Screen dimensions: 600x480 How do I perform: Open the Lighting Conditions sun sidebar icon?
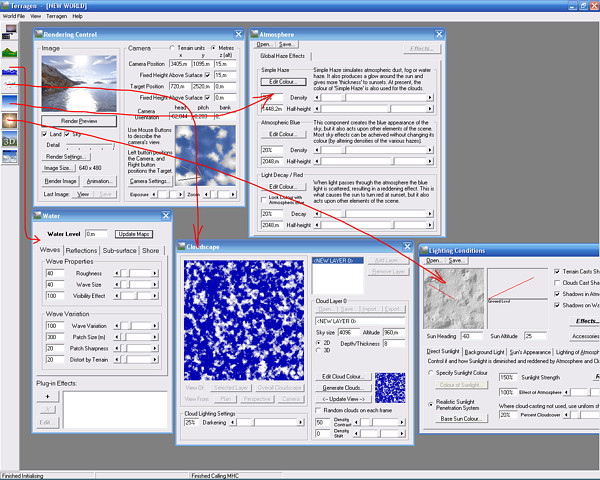pos(10,121)
